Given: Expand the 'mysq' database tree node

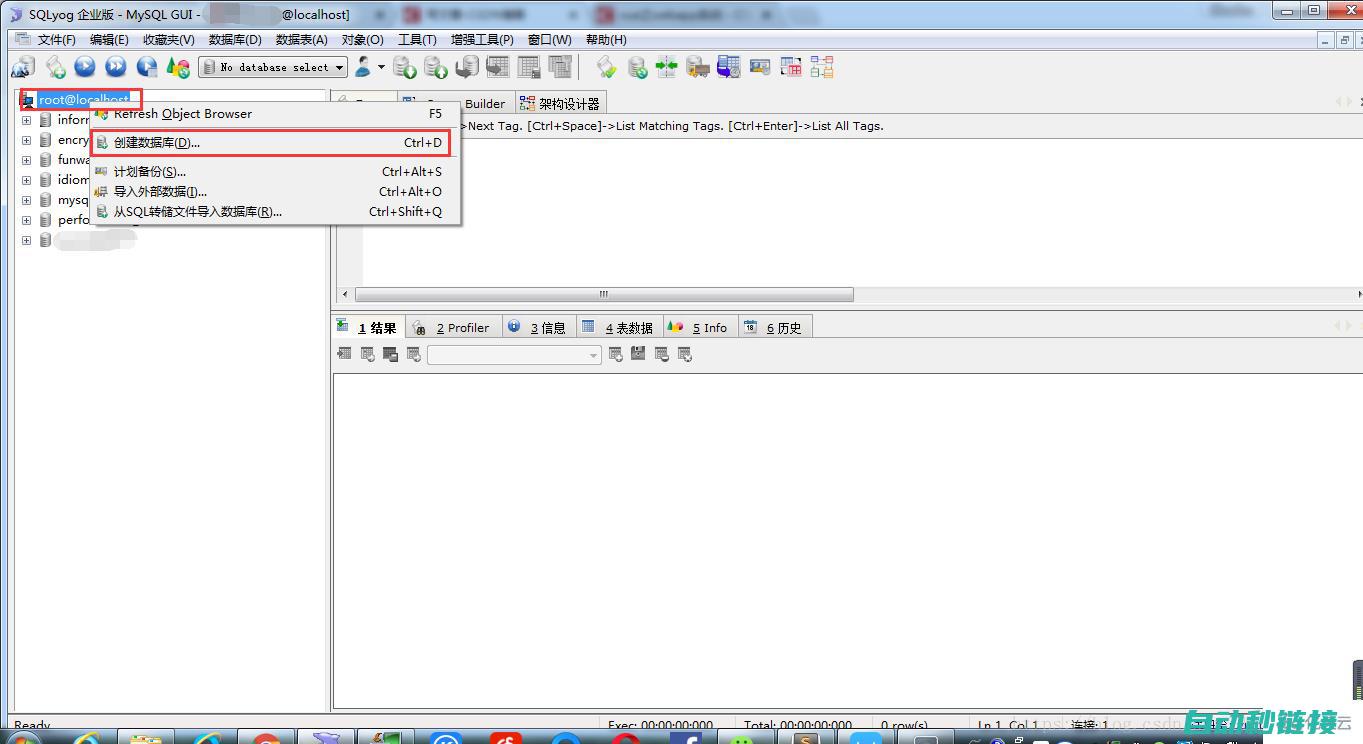Looking at the screenshot, I should coord(26,200).
